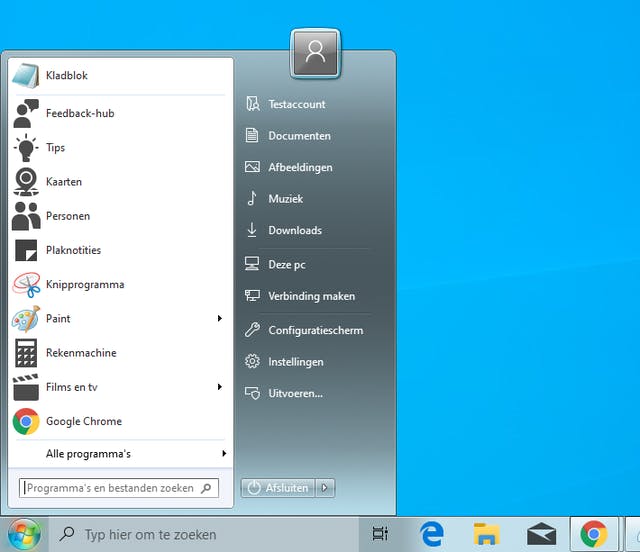The image size is (640, 552).
Task: Open Microsoft Edge from the taskbar
Action: [x=432, y=534]
